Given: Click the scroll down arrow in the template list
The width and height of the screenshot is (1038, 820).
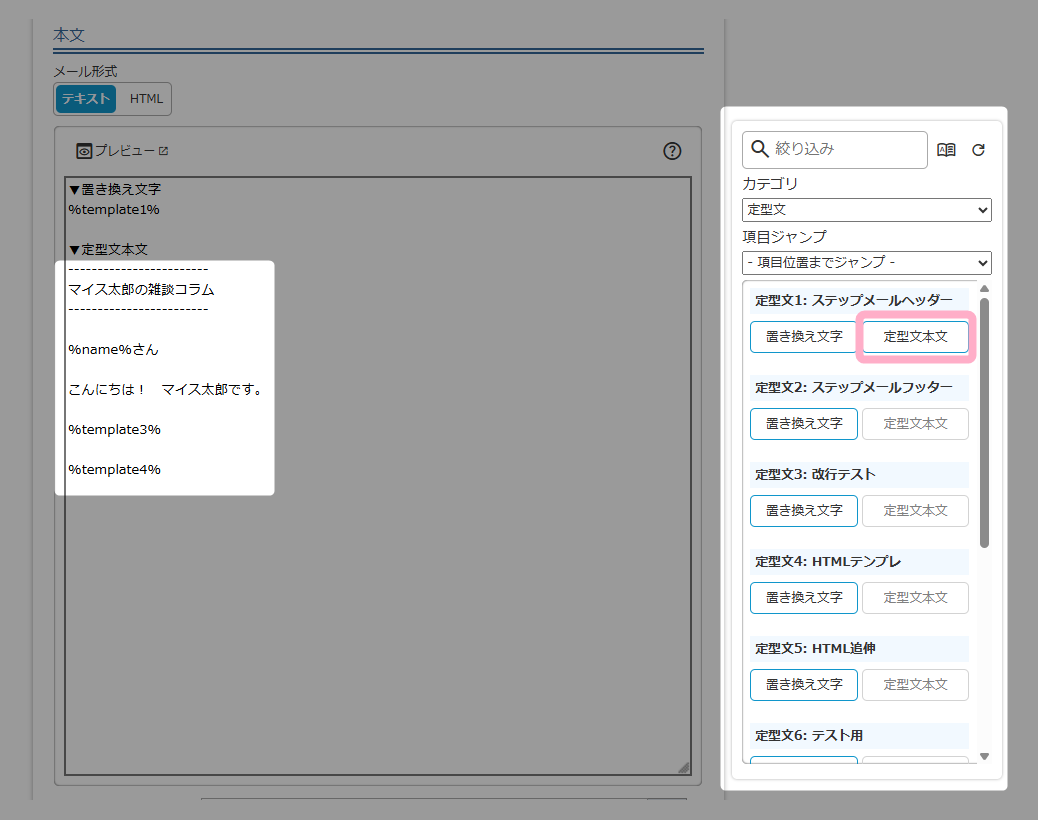Looking at the screenshot, I should [x=984, y=756].
